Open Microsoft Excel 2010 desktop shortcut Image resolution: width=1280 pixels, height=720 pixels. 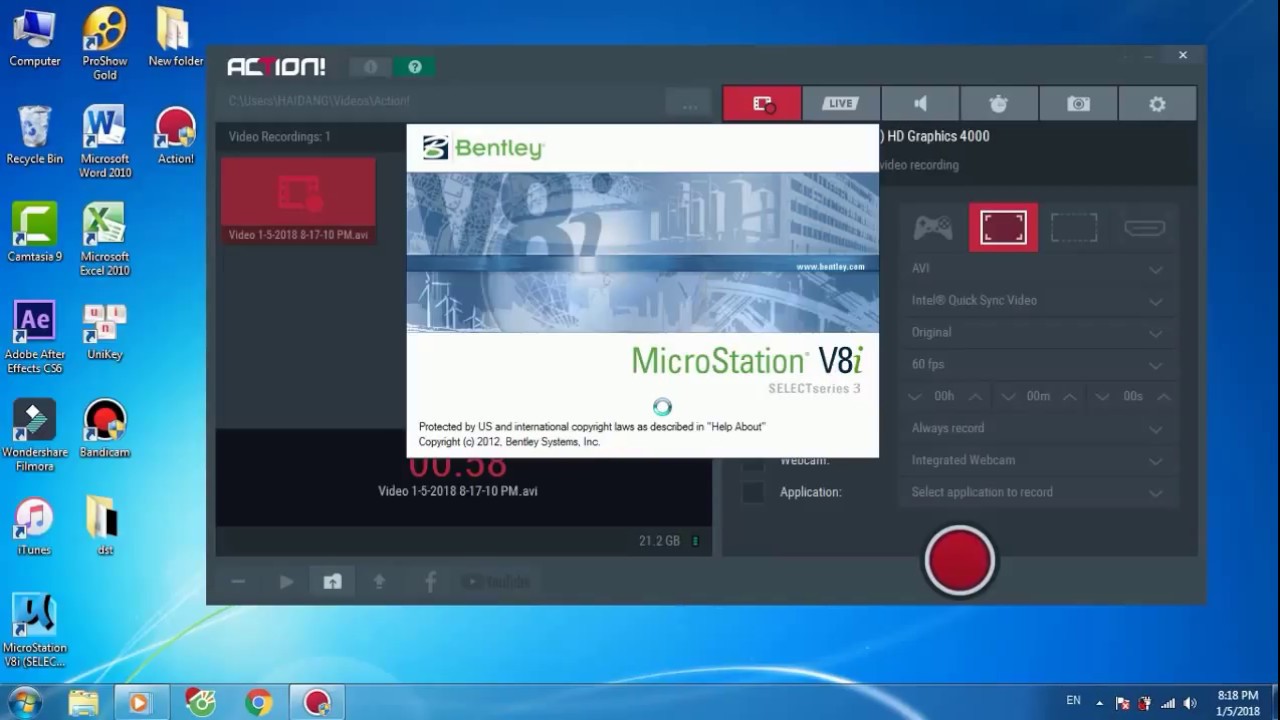(105, 239)
